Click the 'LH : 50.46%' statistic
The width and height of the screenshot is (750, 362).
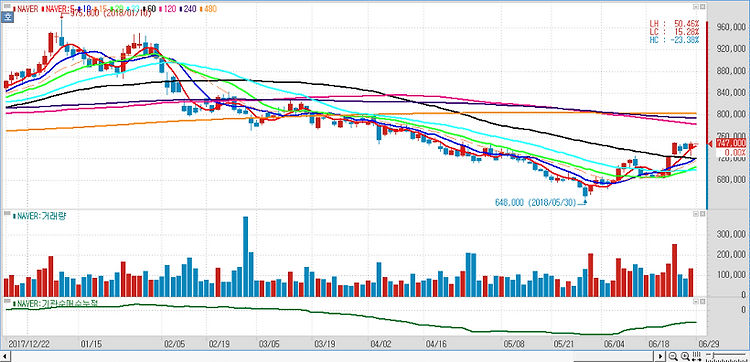[674, 23]
